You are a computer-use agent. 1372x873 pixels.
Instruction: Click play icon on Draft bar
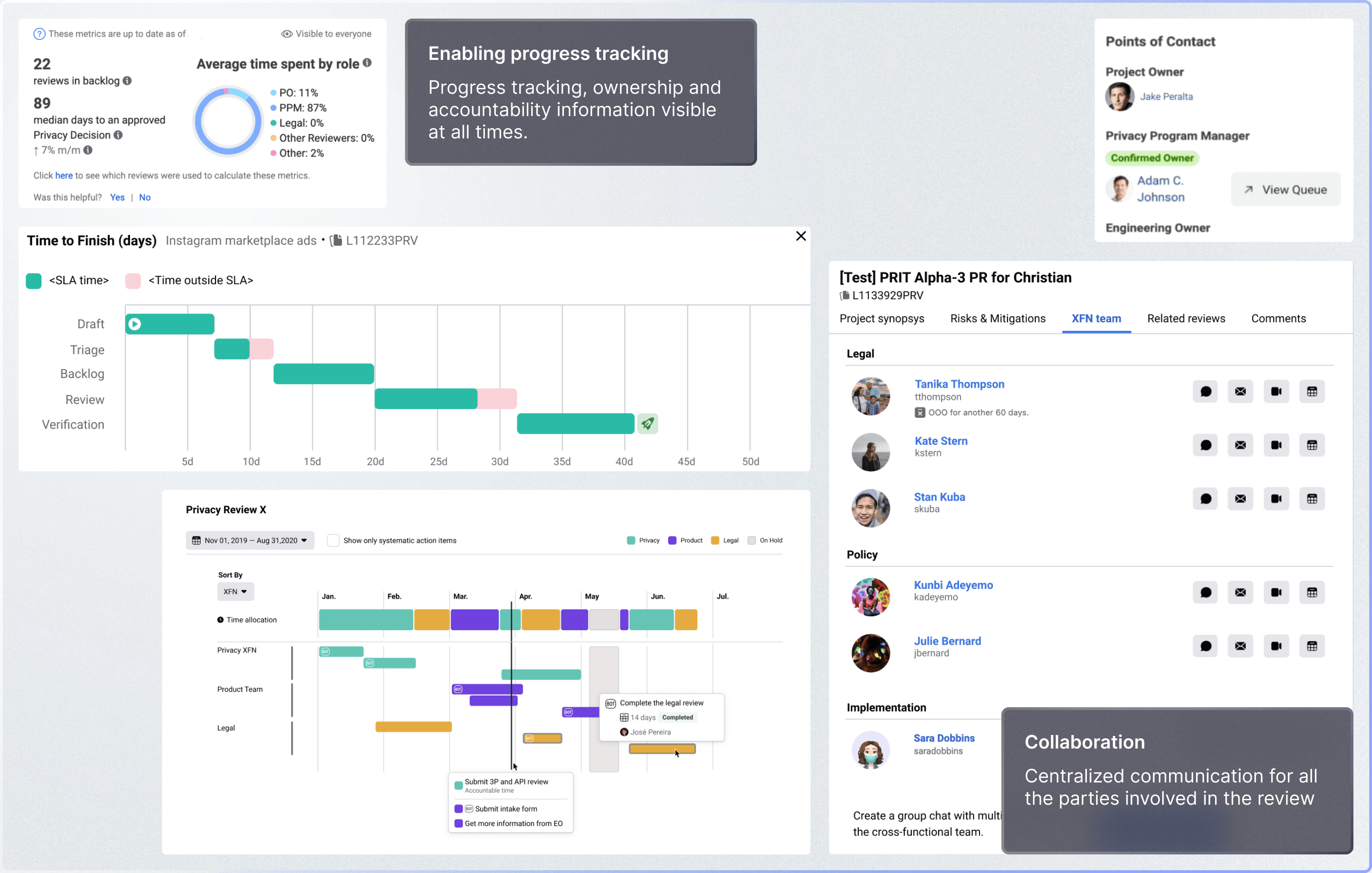[135, 324]
